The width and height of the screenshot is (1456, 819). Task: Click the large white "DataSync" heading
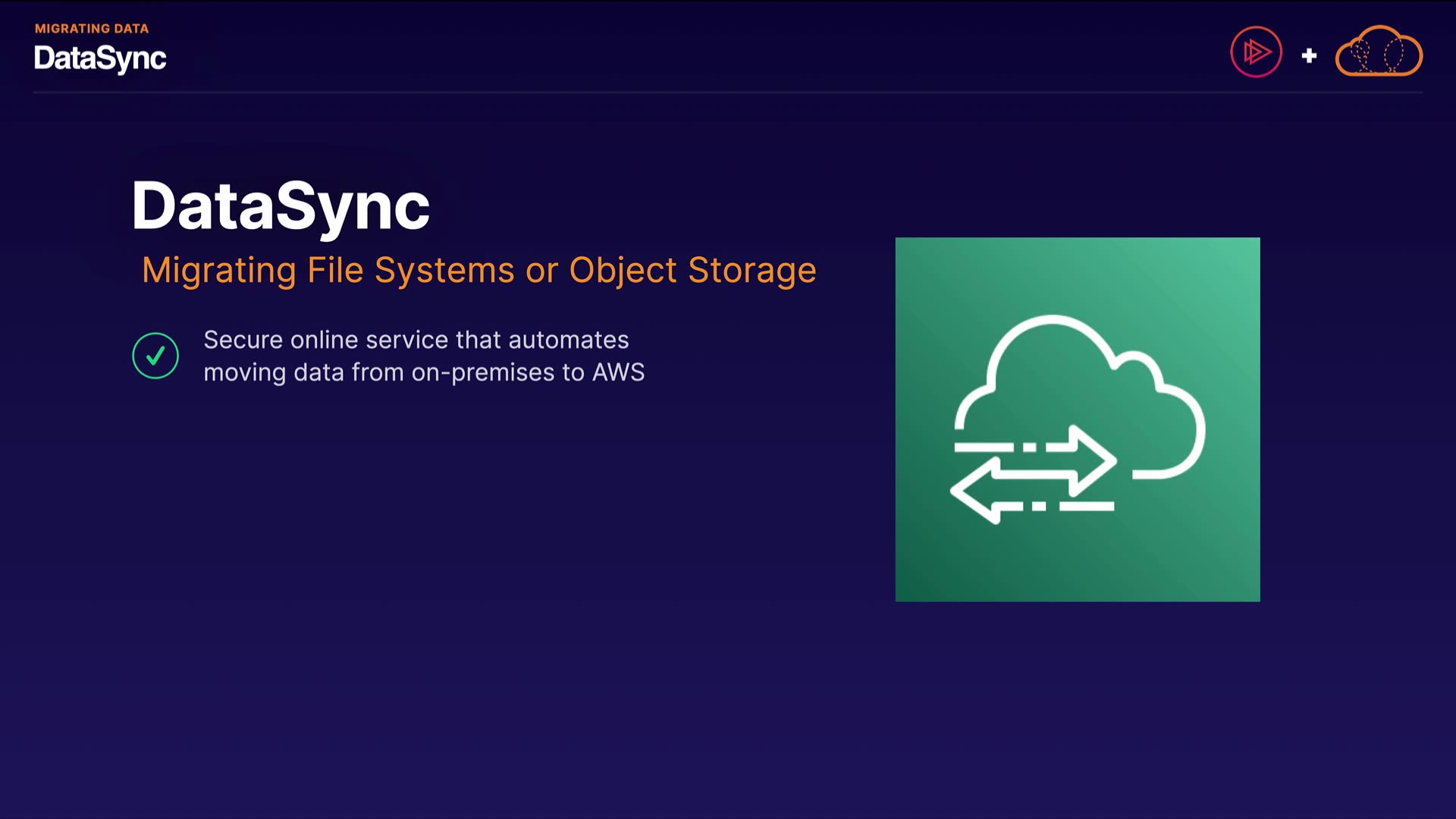click(x=281, y=206)
